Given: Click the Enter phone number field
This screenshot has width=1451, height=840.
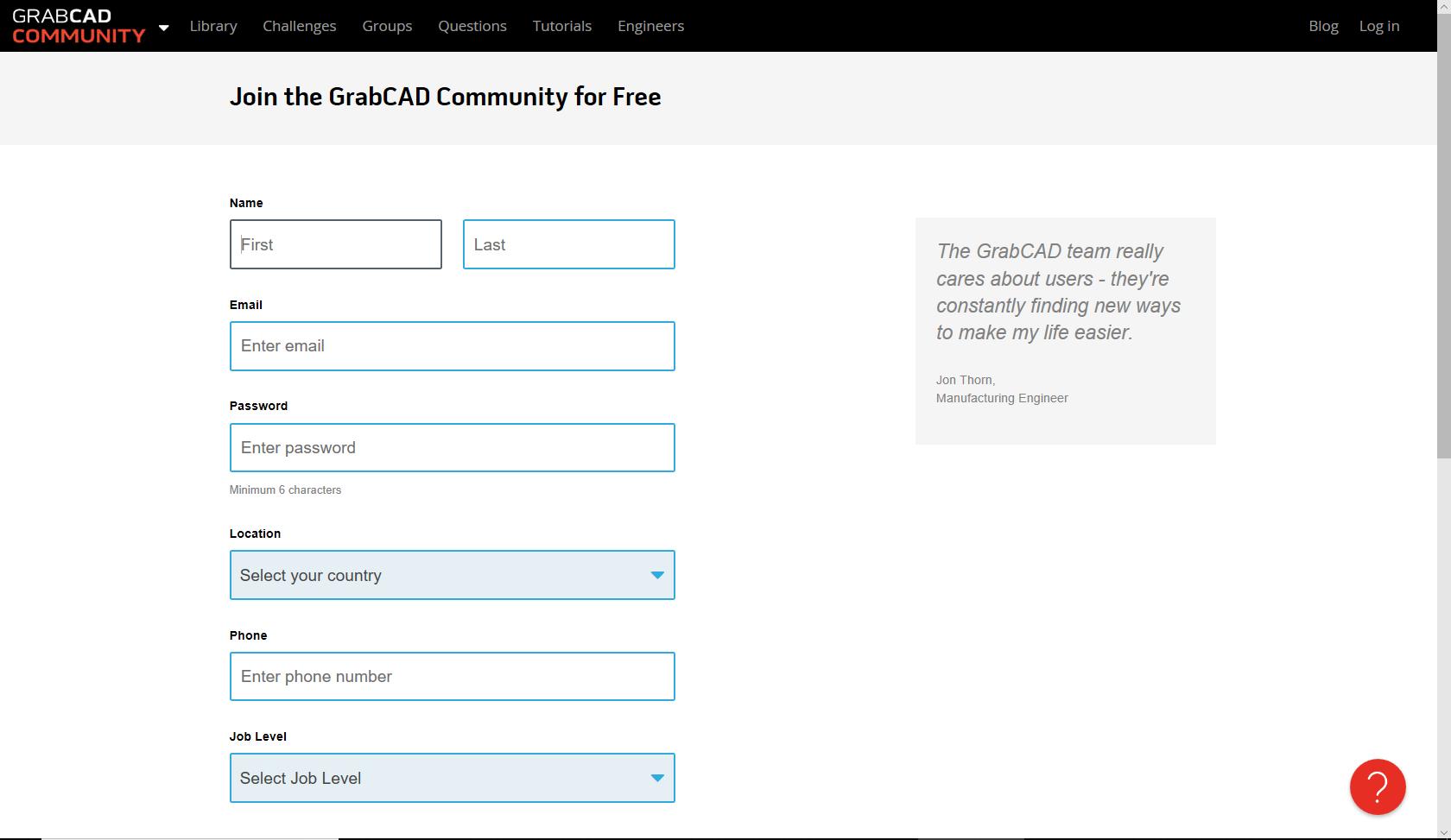Looking at the screenshot, I should [452, 676].
